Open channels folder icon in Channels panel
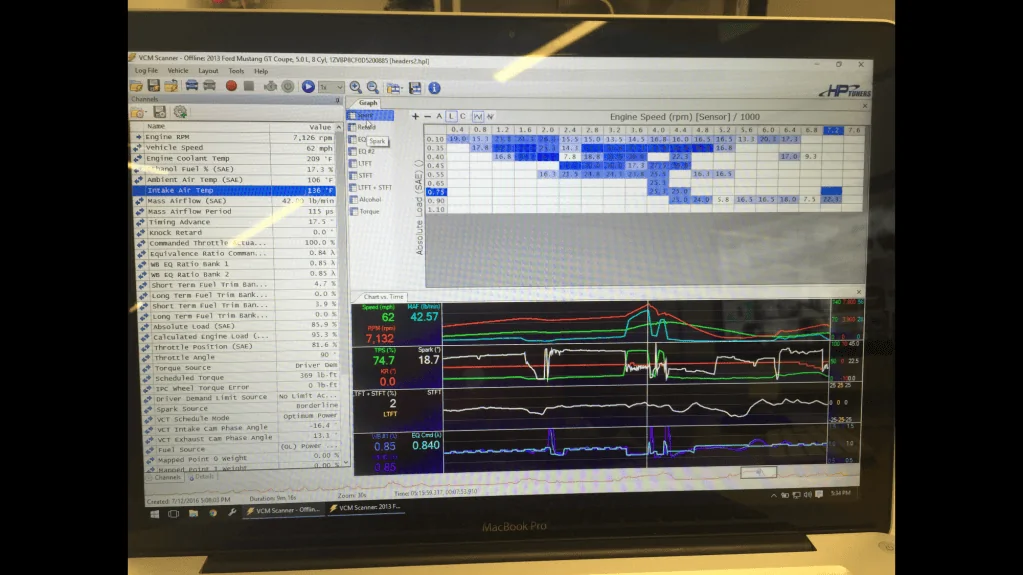The height and width of the screenshot is (575, 1023). [x=138, y=112]
